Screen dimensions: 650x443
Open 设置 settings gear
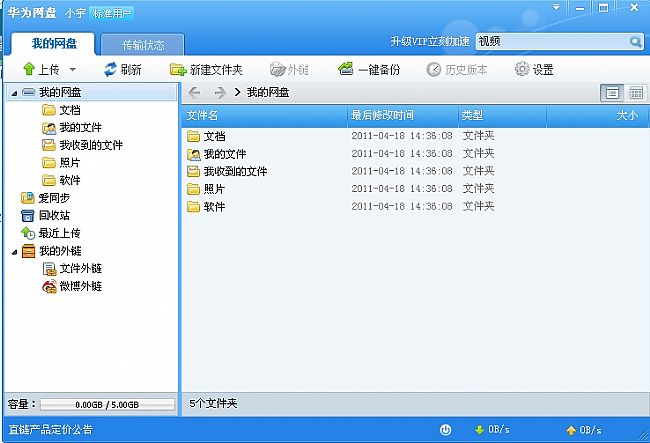[534, 69]
